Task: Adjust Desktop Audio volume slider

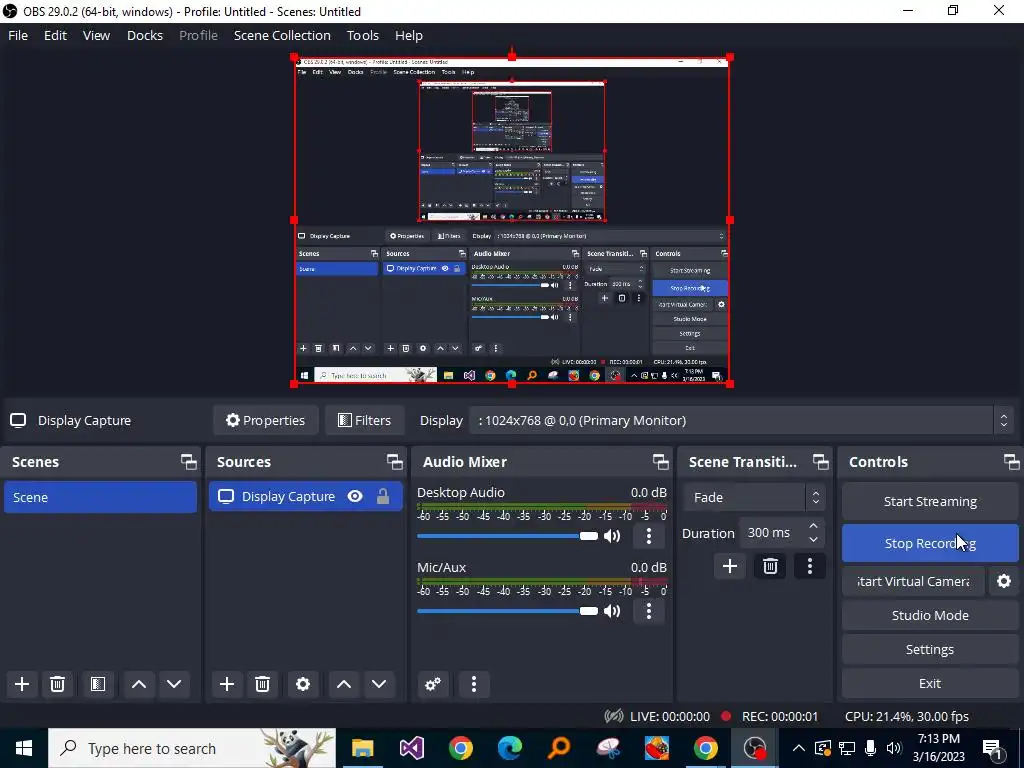Action: pos(507,536)
